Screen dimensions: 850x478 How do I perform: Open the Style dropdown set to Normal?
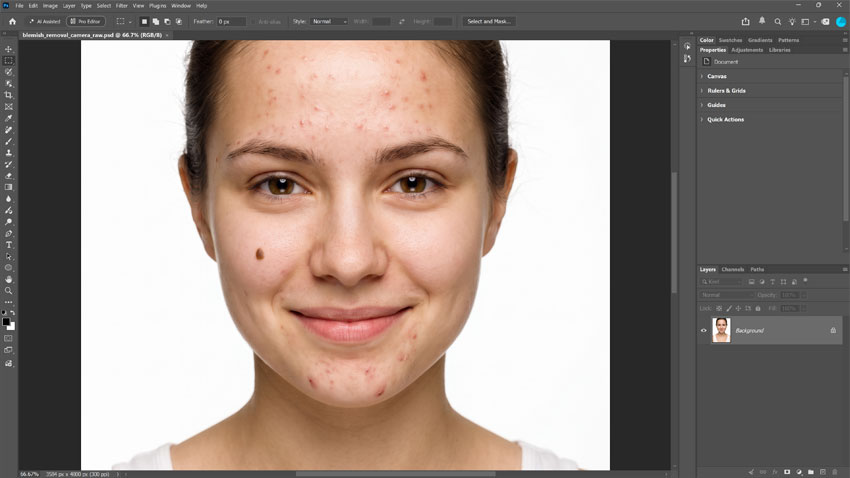(x=329, y=22)
